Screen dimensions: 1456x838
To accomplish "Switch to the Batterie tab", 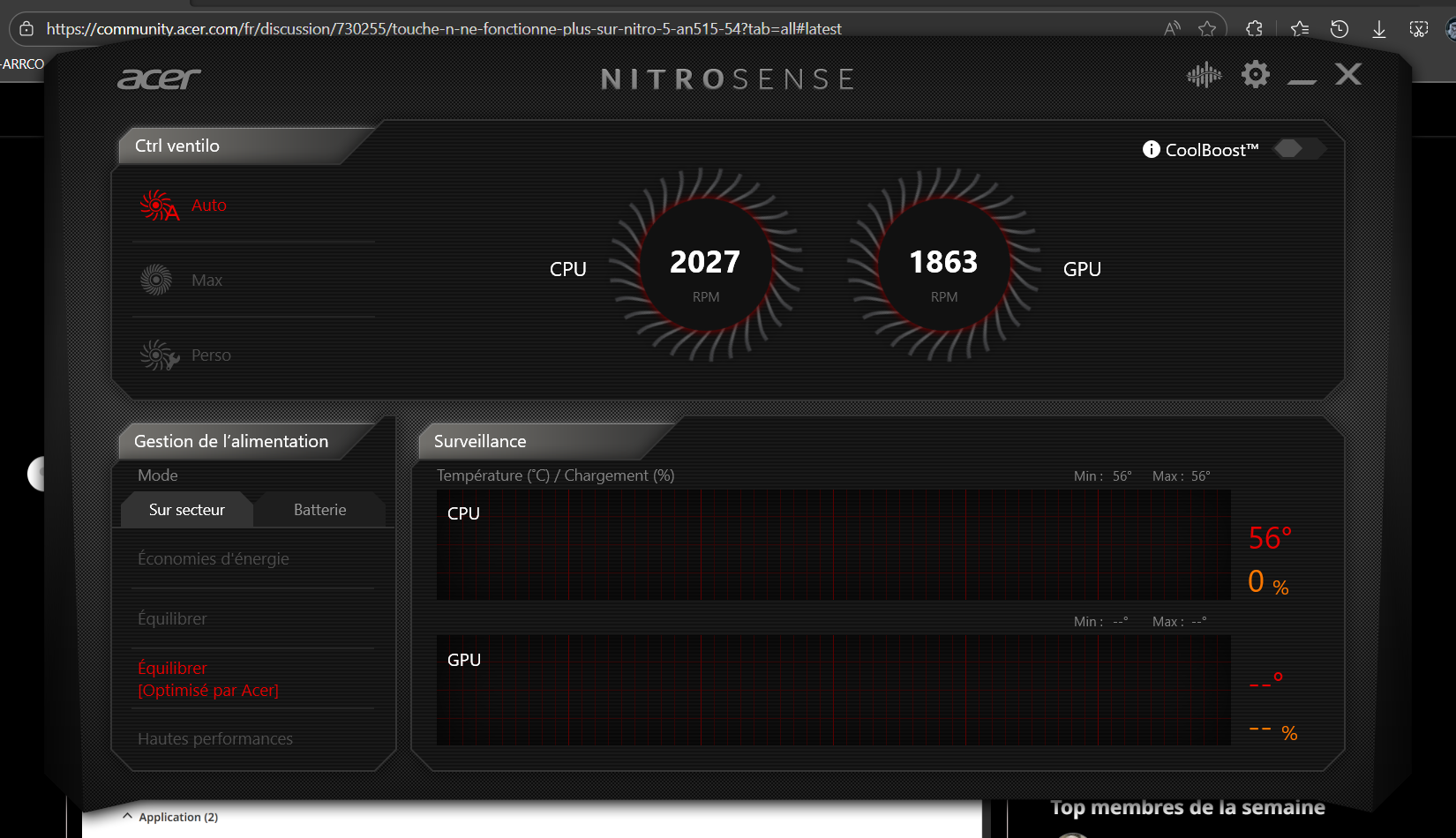I will [x=319, y=510].
